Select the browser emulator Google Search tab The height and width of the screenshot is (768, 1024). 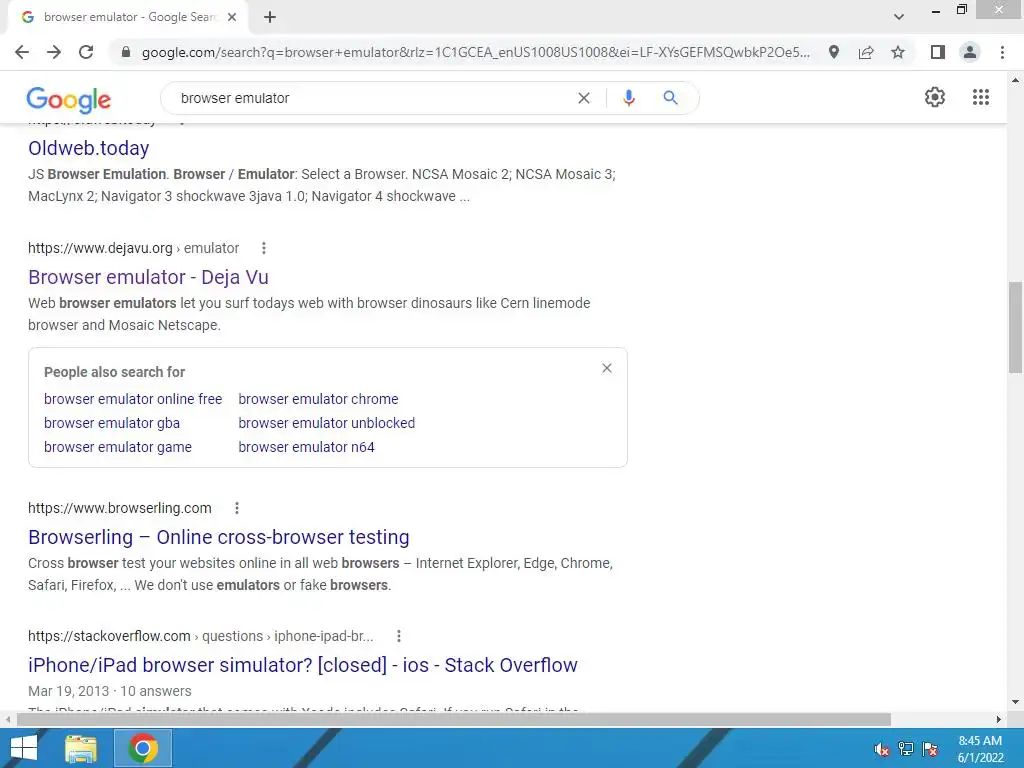coord(128,18)
